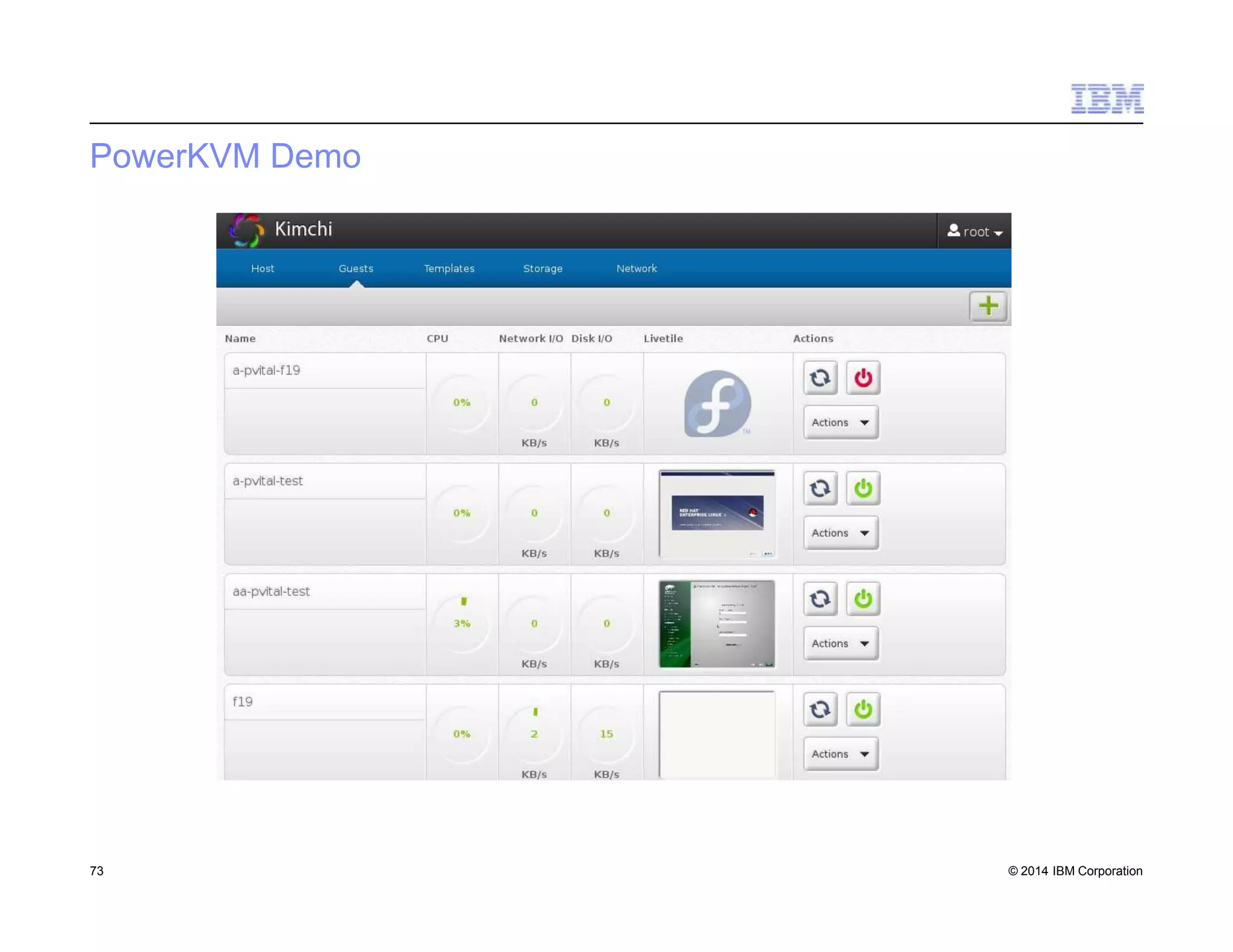This screenshot has height=952, width=1233.
Task: Switch to the Guests tab
Action: pyautogui.click(x=356, y=268)
